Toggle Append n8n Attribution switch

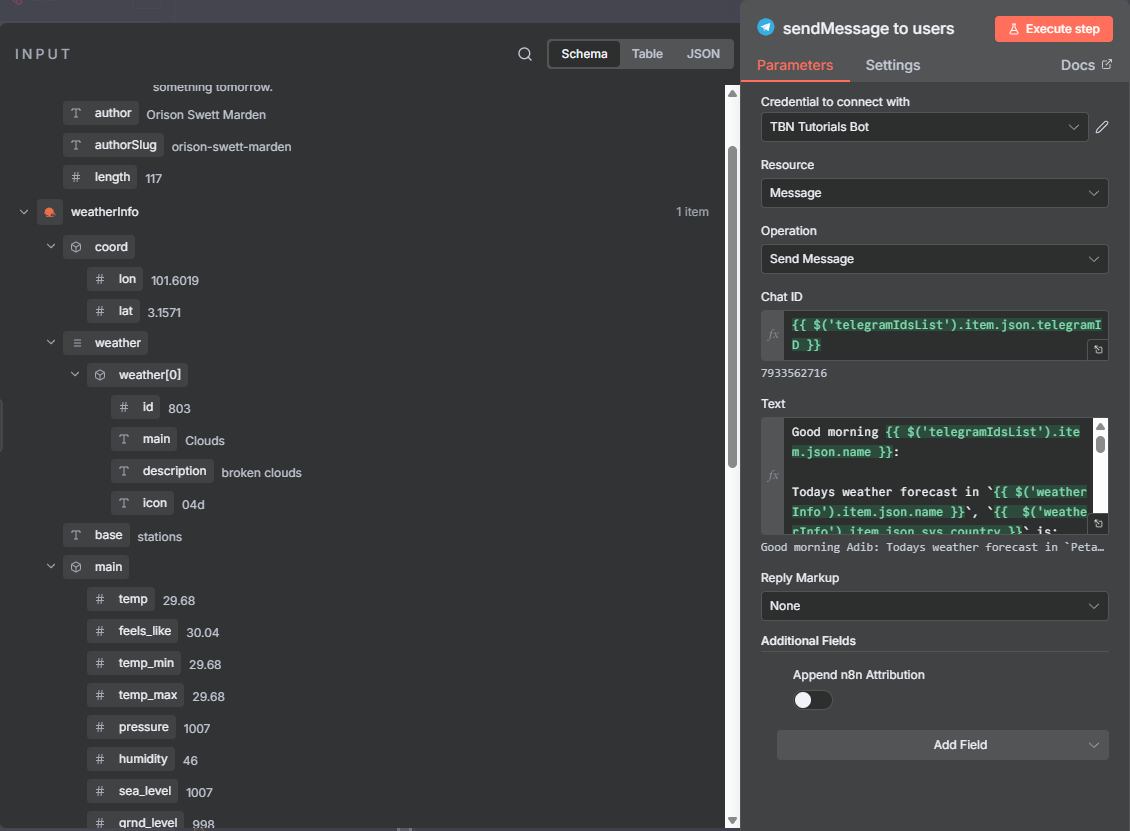[x=812, y=700]
